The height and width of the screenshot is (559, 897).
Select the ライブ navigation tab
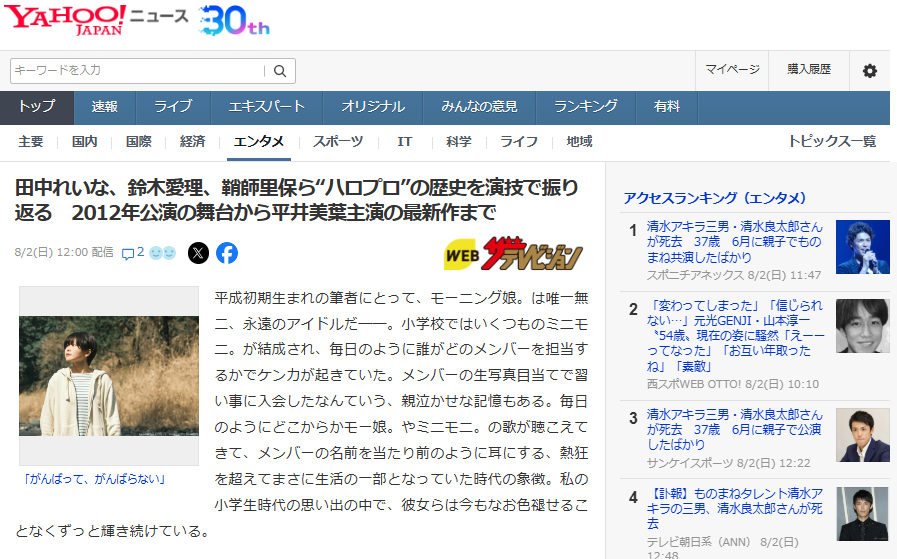tap(173, 107)
